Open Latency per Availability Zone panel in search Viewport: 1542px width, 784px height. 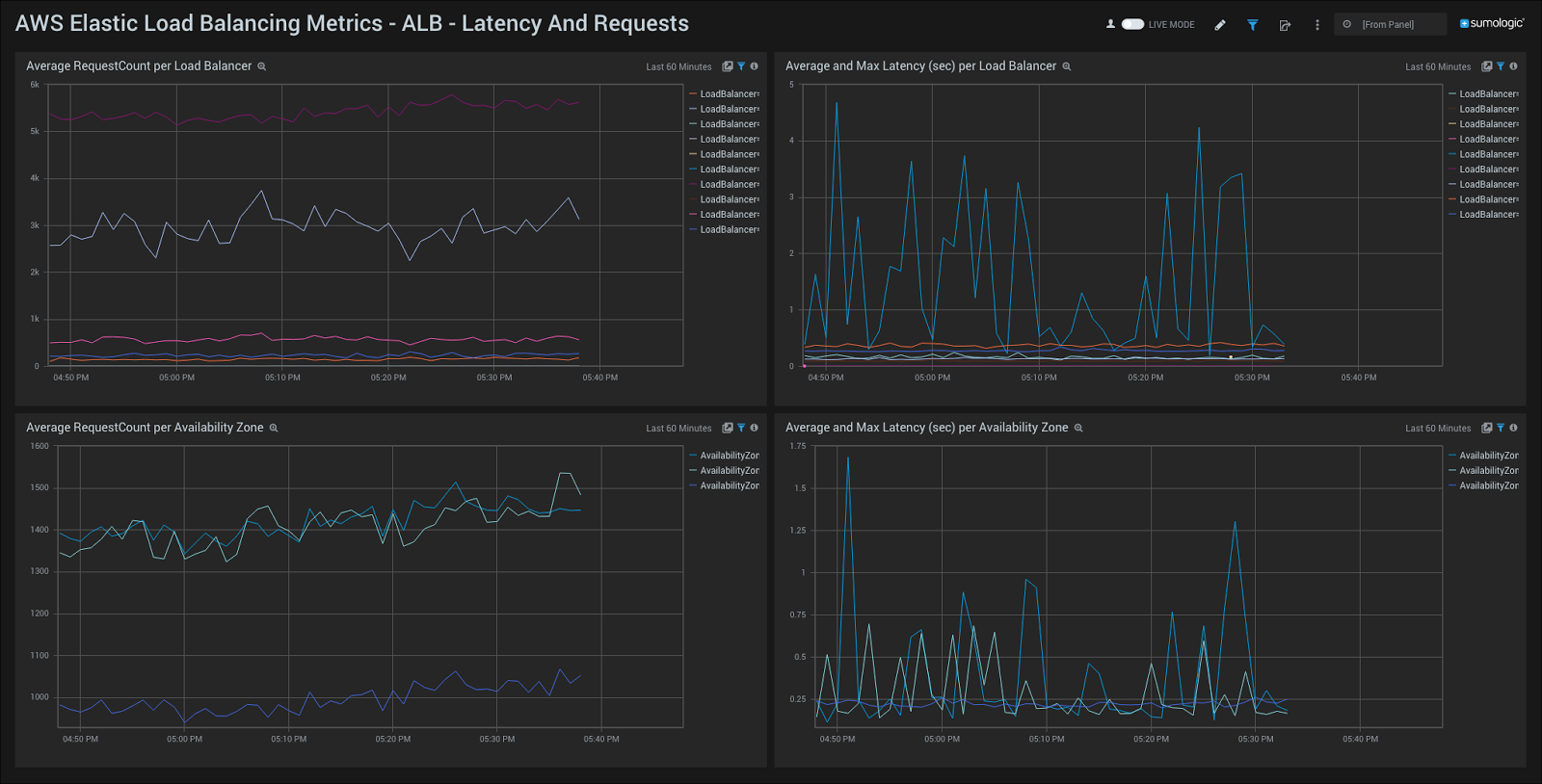point(1487,428)
